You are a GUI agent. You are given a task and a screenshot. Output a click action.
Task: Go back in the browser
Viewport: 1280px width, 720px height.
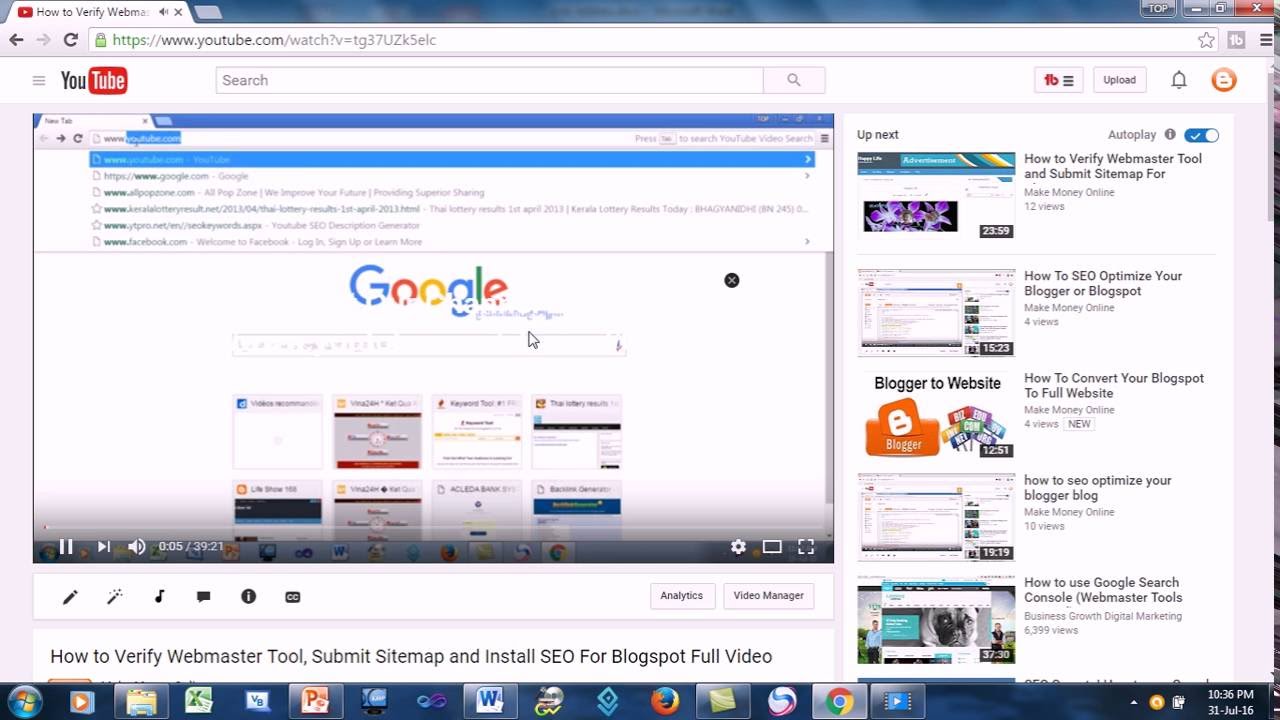click(16, 40)
